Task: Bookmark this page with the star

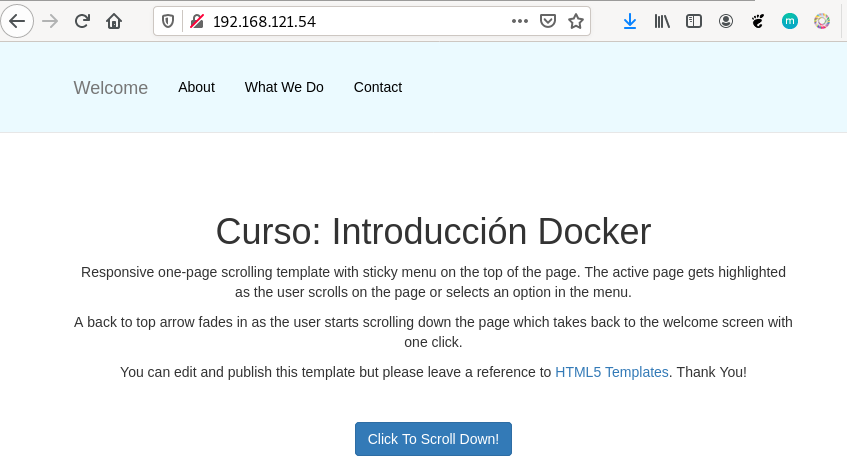Action: 576,21
